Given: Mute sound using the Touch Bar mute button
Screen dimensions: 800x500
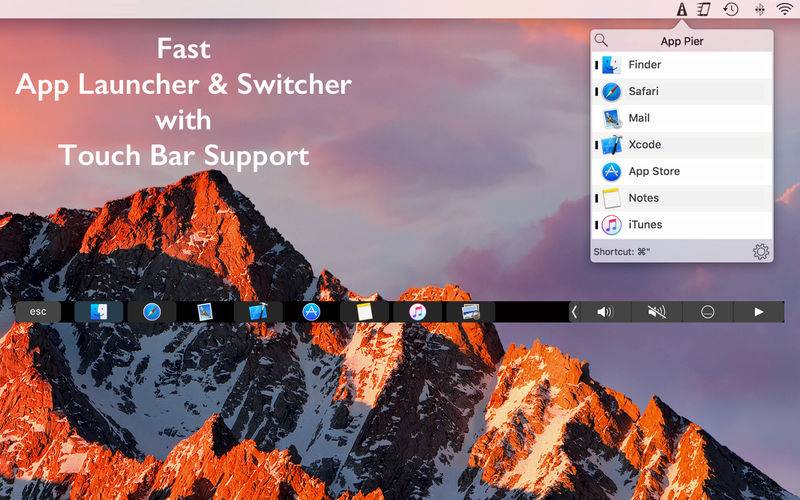Looking at the screenshot, I should tap(657, 312).
